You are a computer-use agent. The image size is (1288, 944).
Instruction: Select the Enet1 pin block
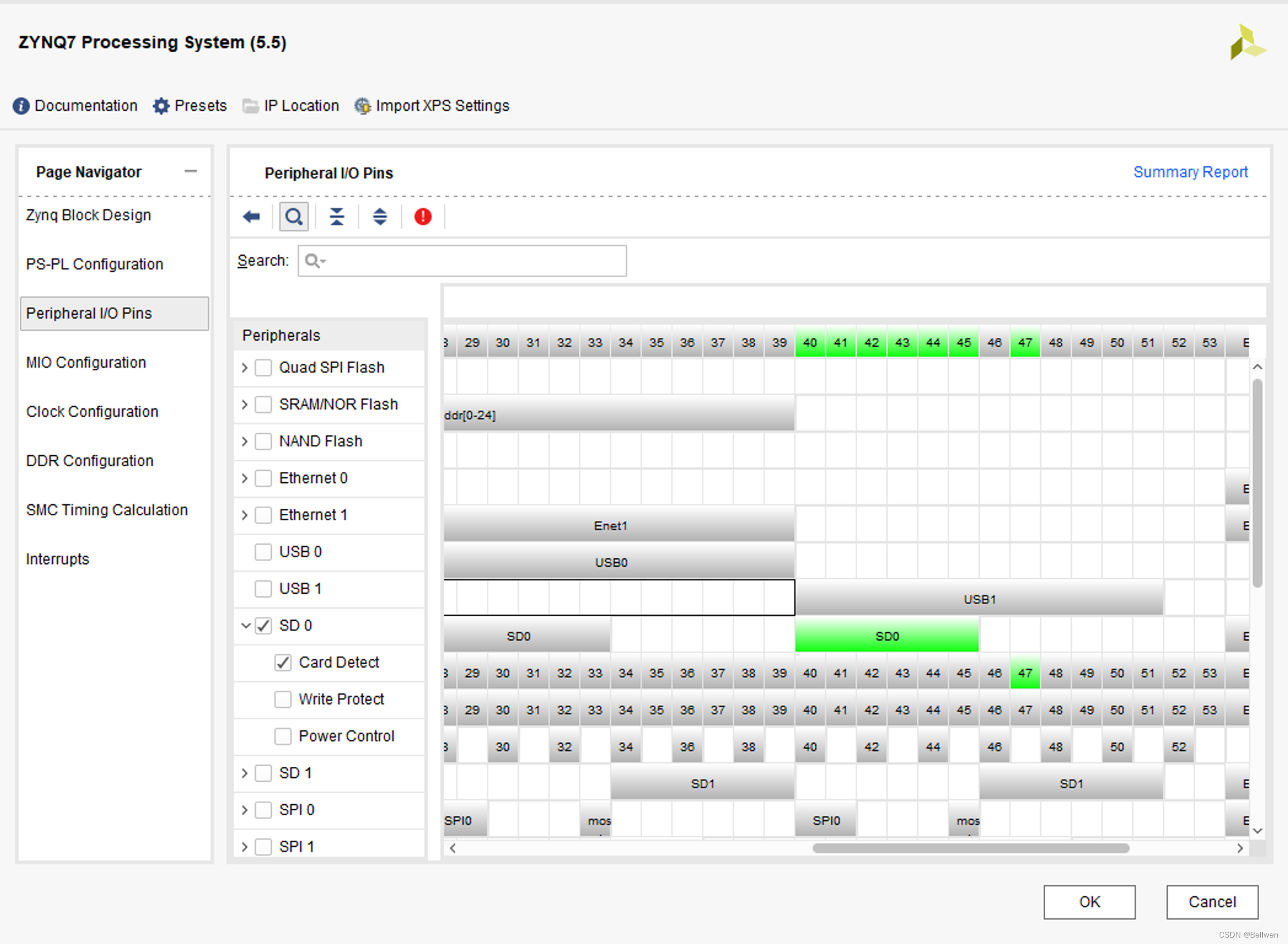point(619,525)
